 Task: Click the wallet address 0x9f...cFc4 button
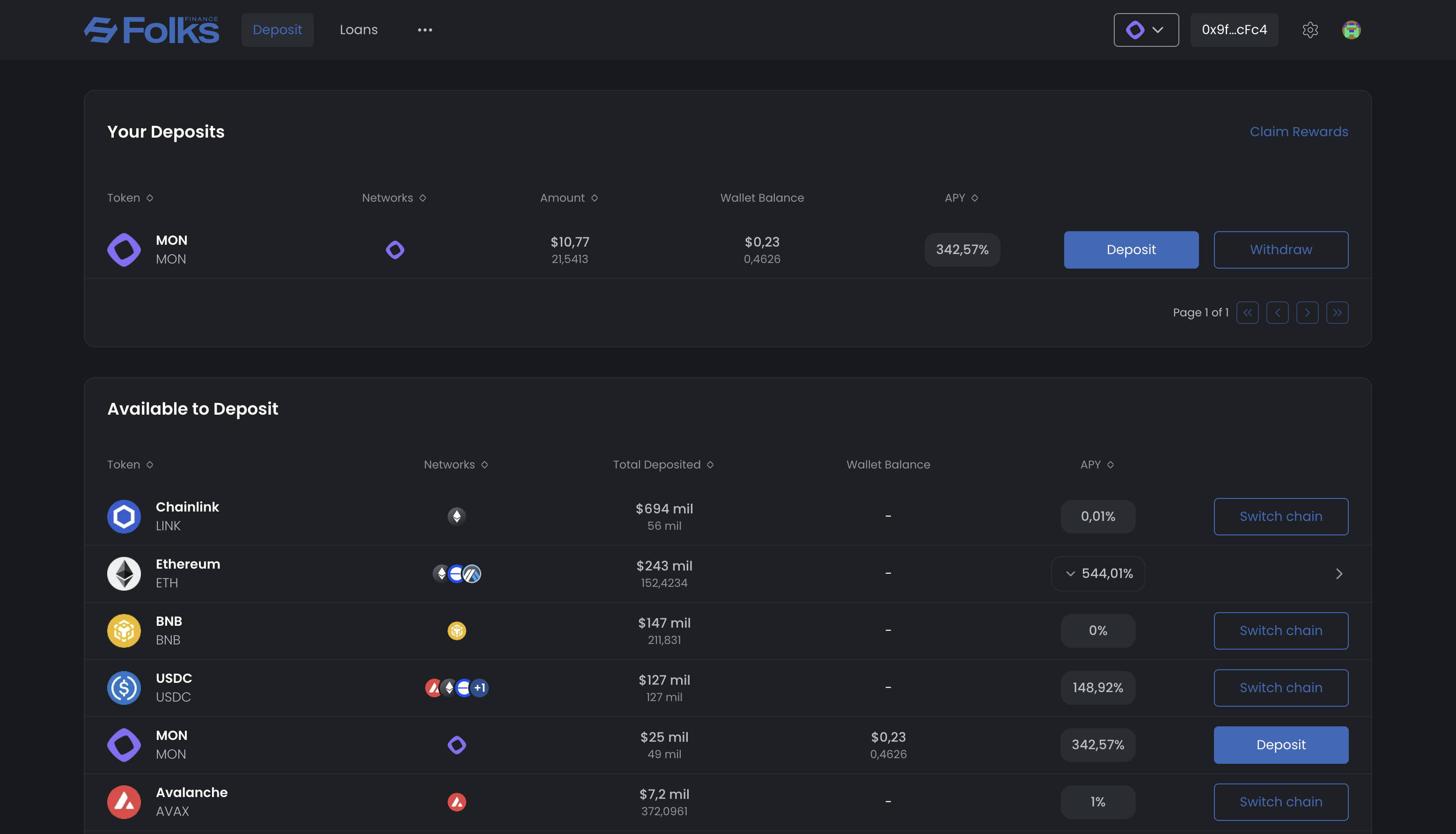pyautogui.click(x=1234, y=30)
